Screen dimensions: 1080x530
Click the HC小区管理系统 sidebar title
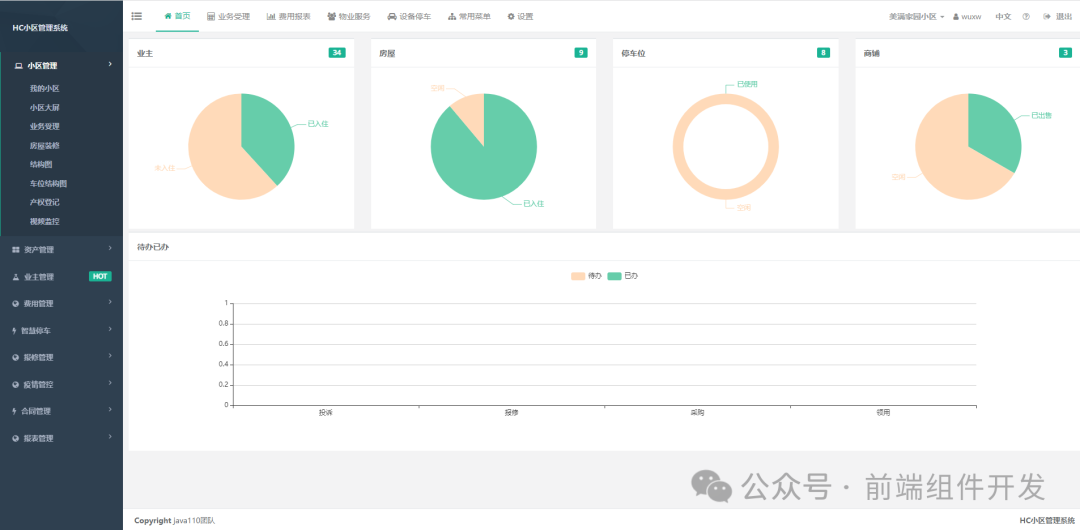[x=41, y=28]
